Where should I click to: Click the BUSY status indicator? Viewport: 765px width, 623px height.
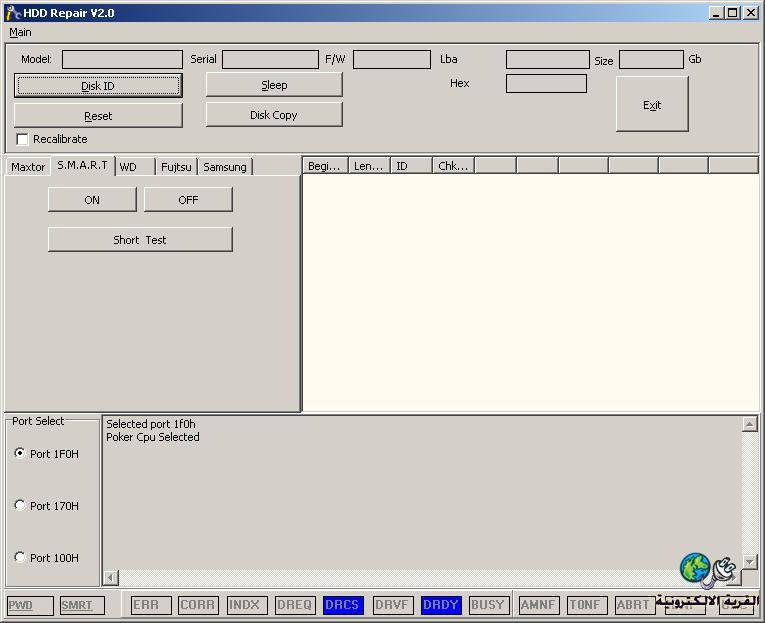coord(489,605)
